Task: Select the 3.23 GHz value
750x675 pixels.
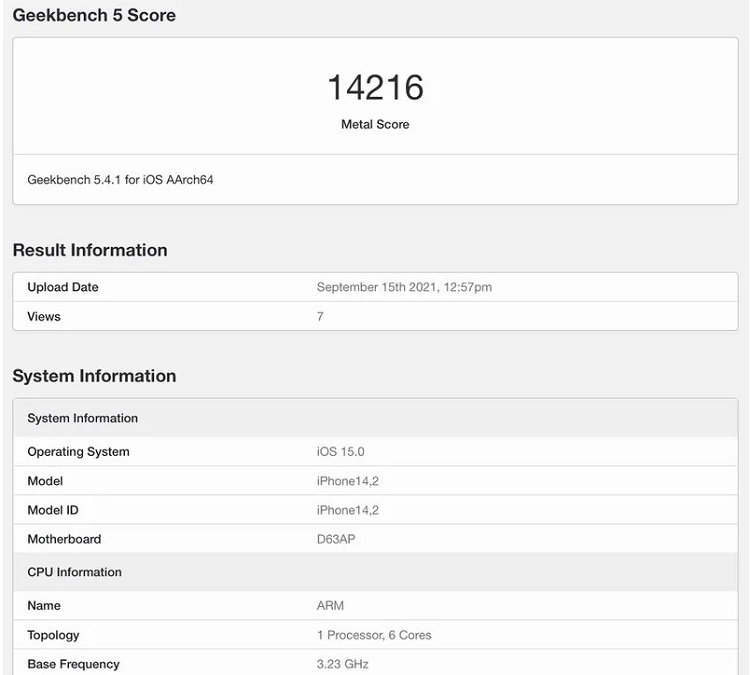Action: click(x=342, y=664)
